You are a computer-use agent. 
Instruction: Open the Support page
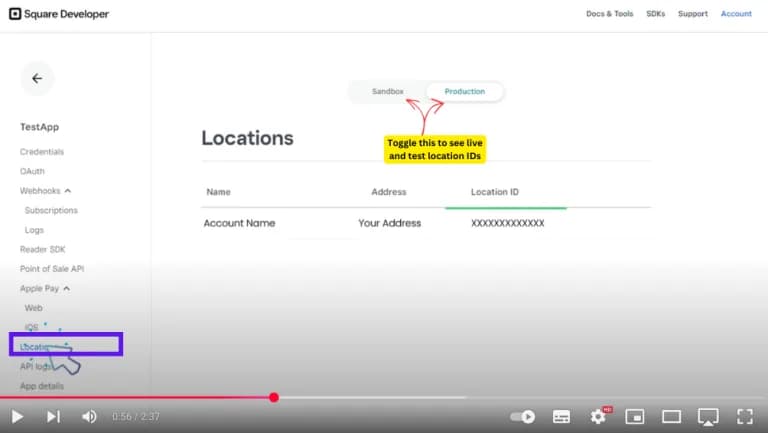[x=693, y=14]
